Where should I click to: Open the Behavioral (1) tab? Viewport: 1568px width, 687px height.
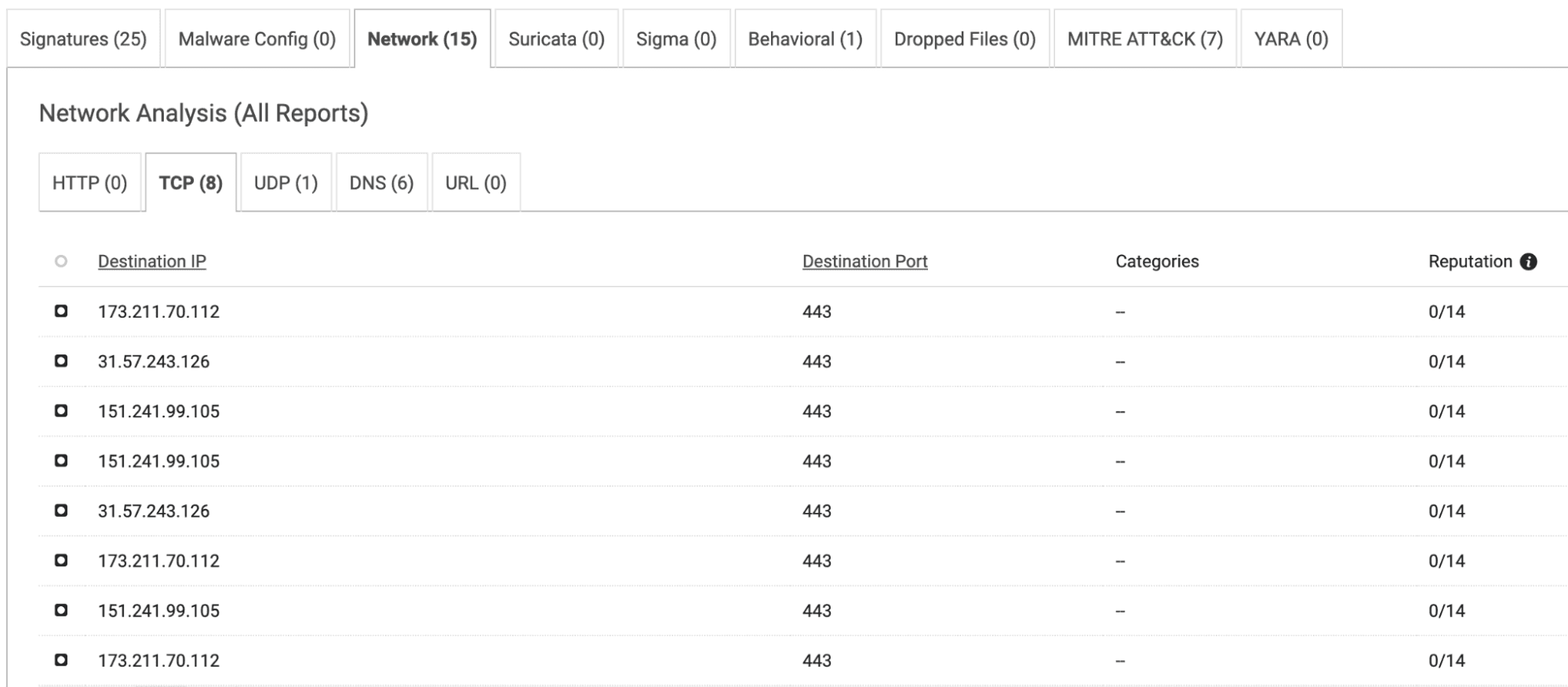click(805, 37)
